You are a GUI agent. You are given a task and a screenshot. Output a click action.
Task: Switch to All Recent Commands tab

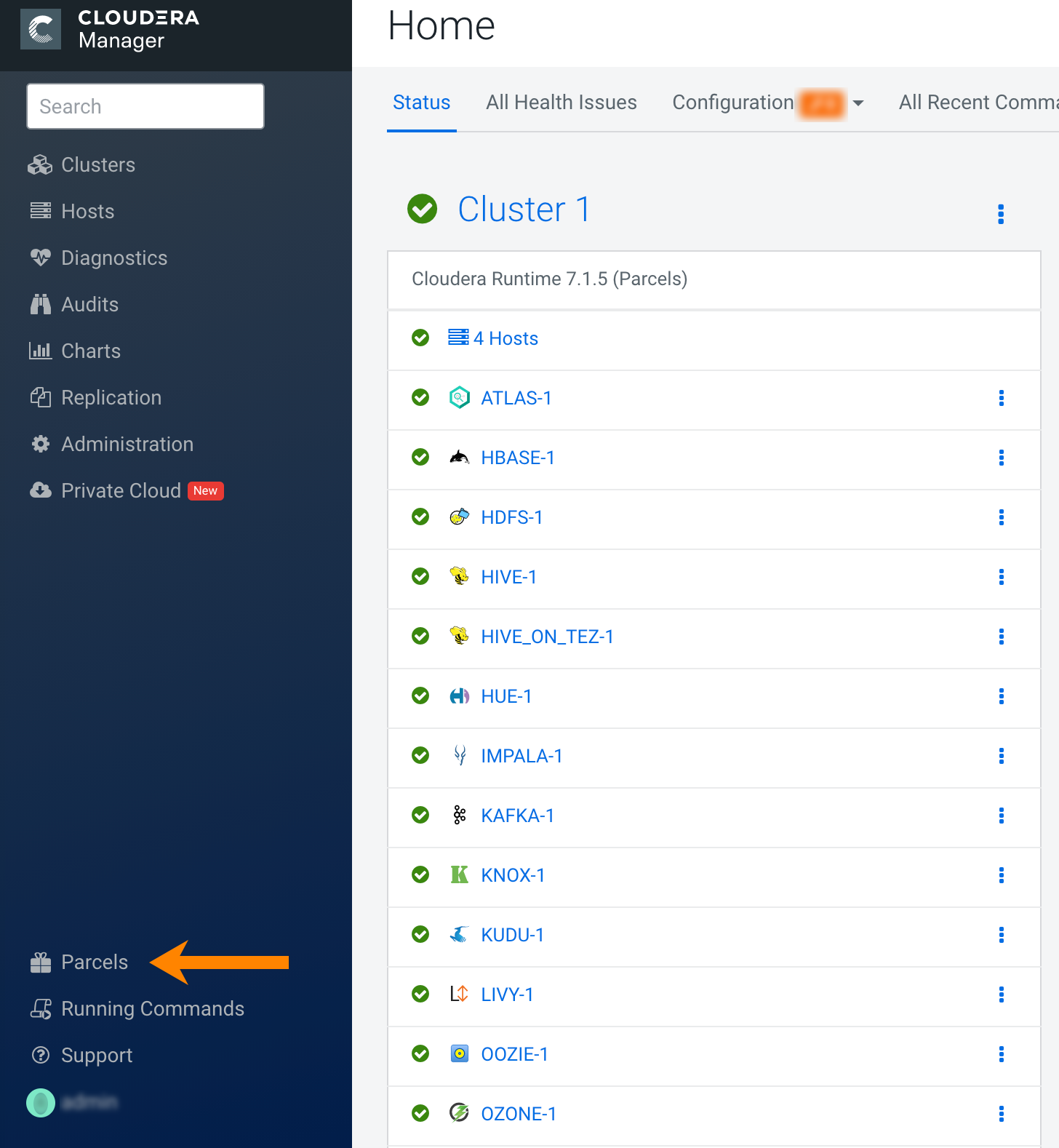979,103
